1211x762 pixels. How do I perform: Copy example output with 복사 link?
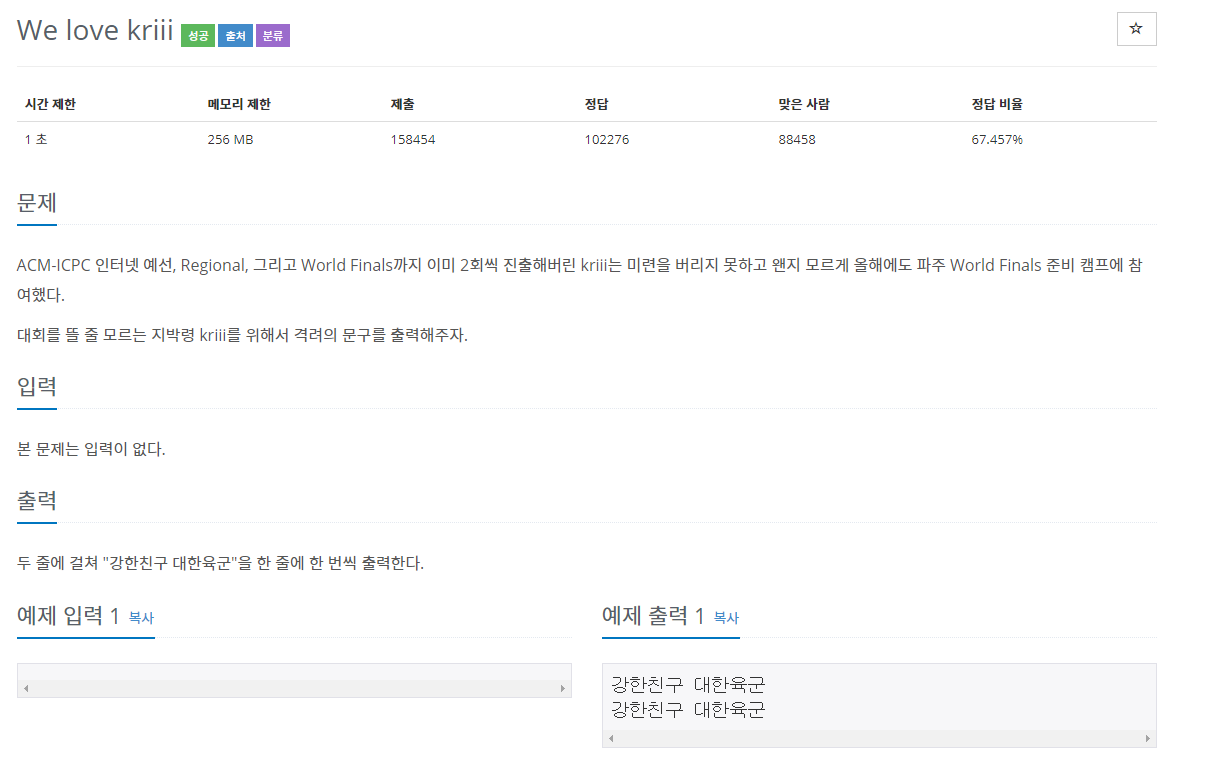coord(726,618)
